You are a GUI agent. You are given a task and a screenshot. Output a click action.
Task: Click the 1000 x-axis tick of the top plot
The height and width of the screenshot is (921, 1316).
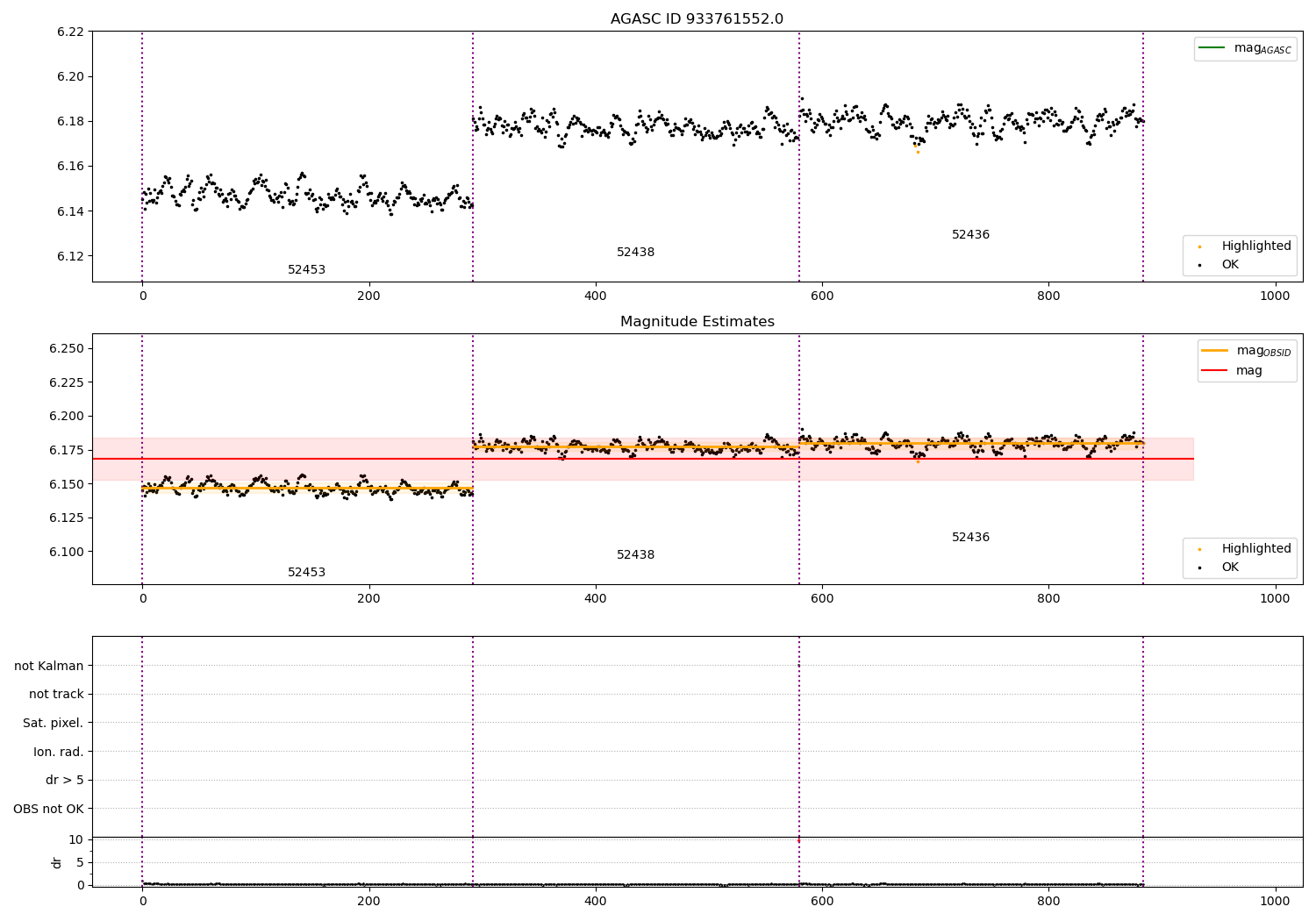1275,296
